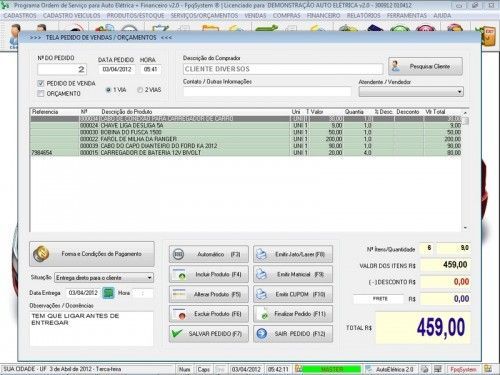This screenshot has height=375, width=500.
Task: Open the PRODUTOS/ESTOQUE menu
Action: click(x=135, y=16)
